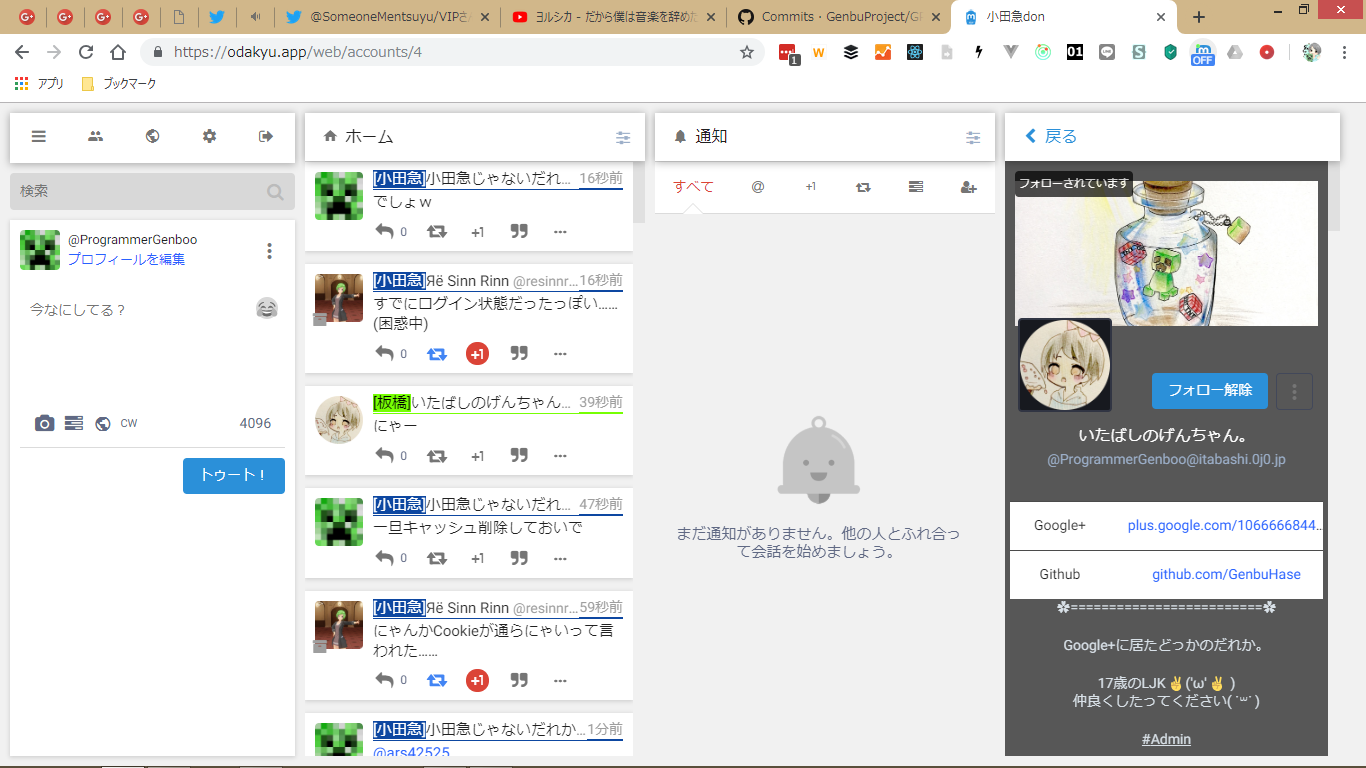The height and width of the screenshot is (768, 1366).
Task: Open emoji picker in compose box
Action: [x=267, y=309]
